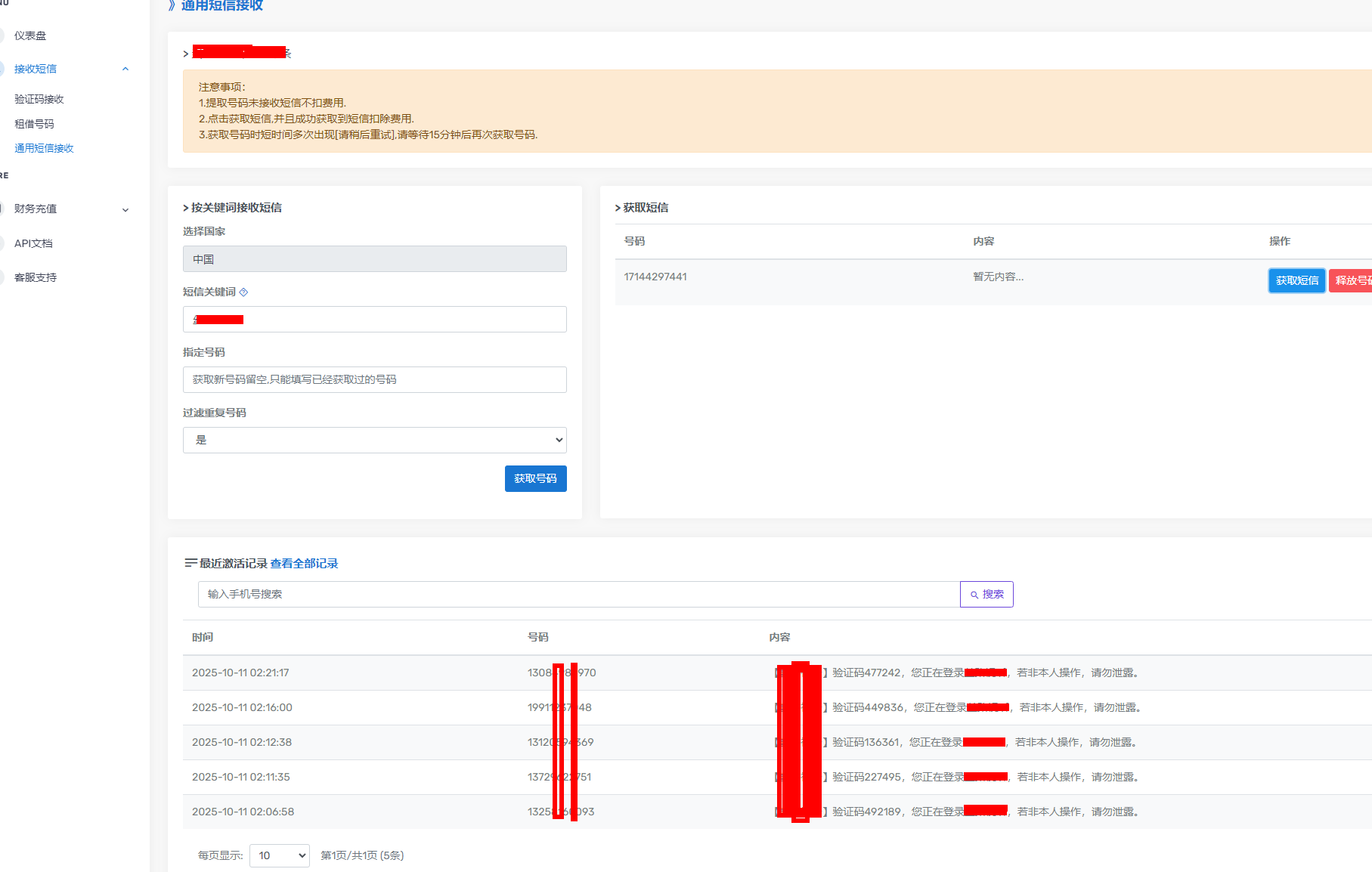
Task: Click the list icon before 最近激活记录
Action: (x=190, y=564)
